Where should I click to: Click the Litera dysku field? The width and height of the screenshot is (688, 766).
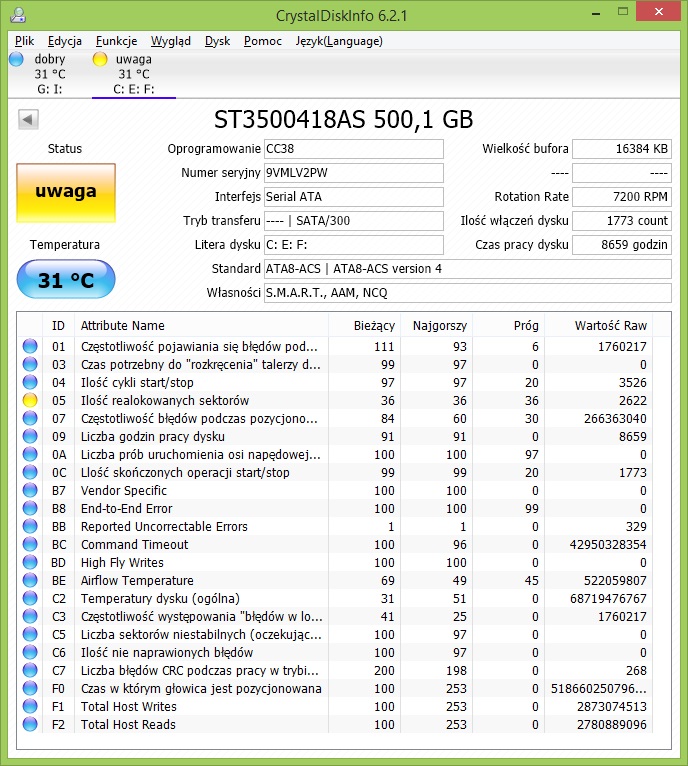(x=354, y=244)
